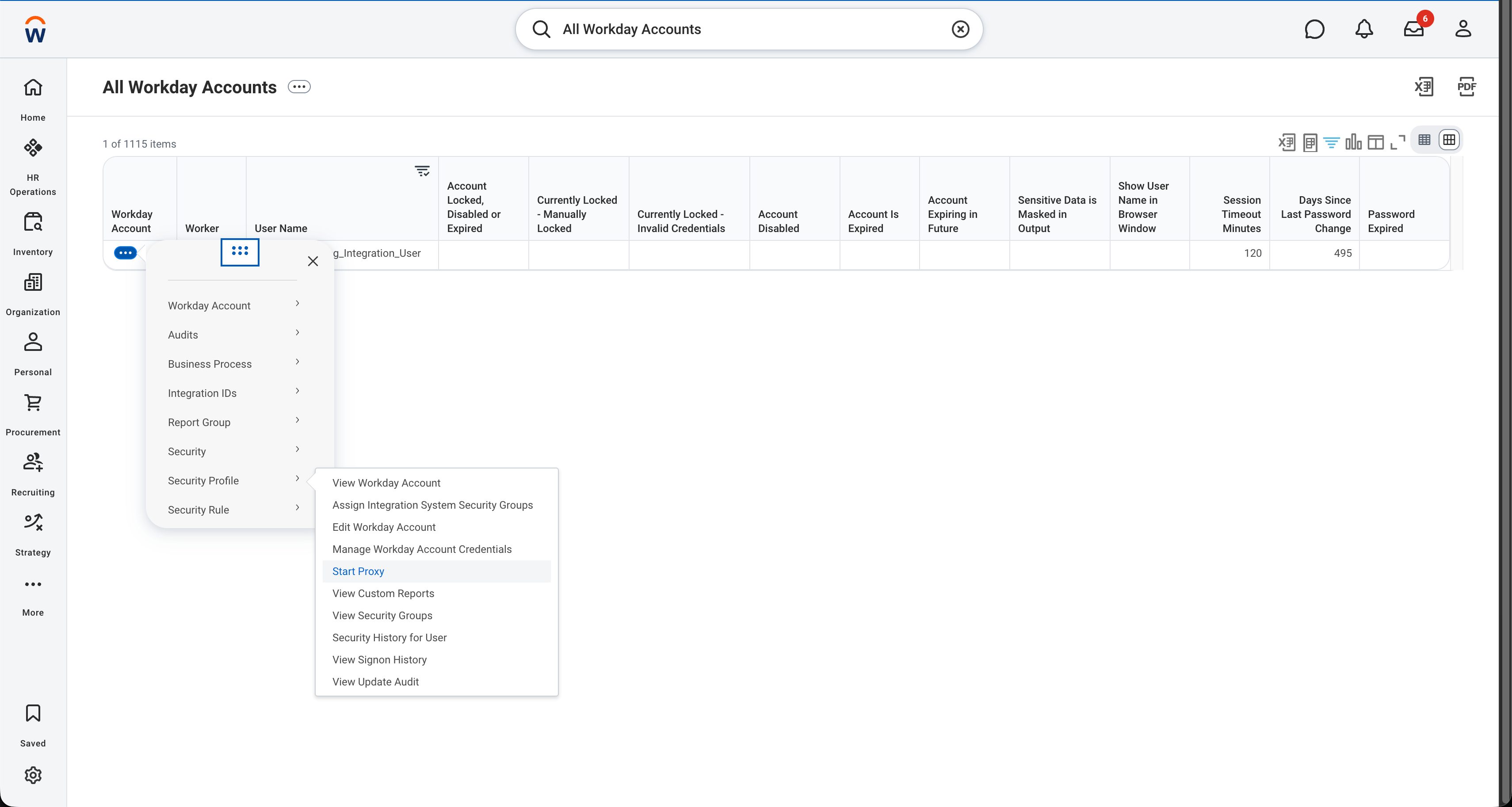Open the chat assistant icon
Viewport: 1512px width, 807px height.
pyautogui.click(x=1314, y=29)
